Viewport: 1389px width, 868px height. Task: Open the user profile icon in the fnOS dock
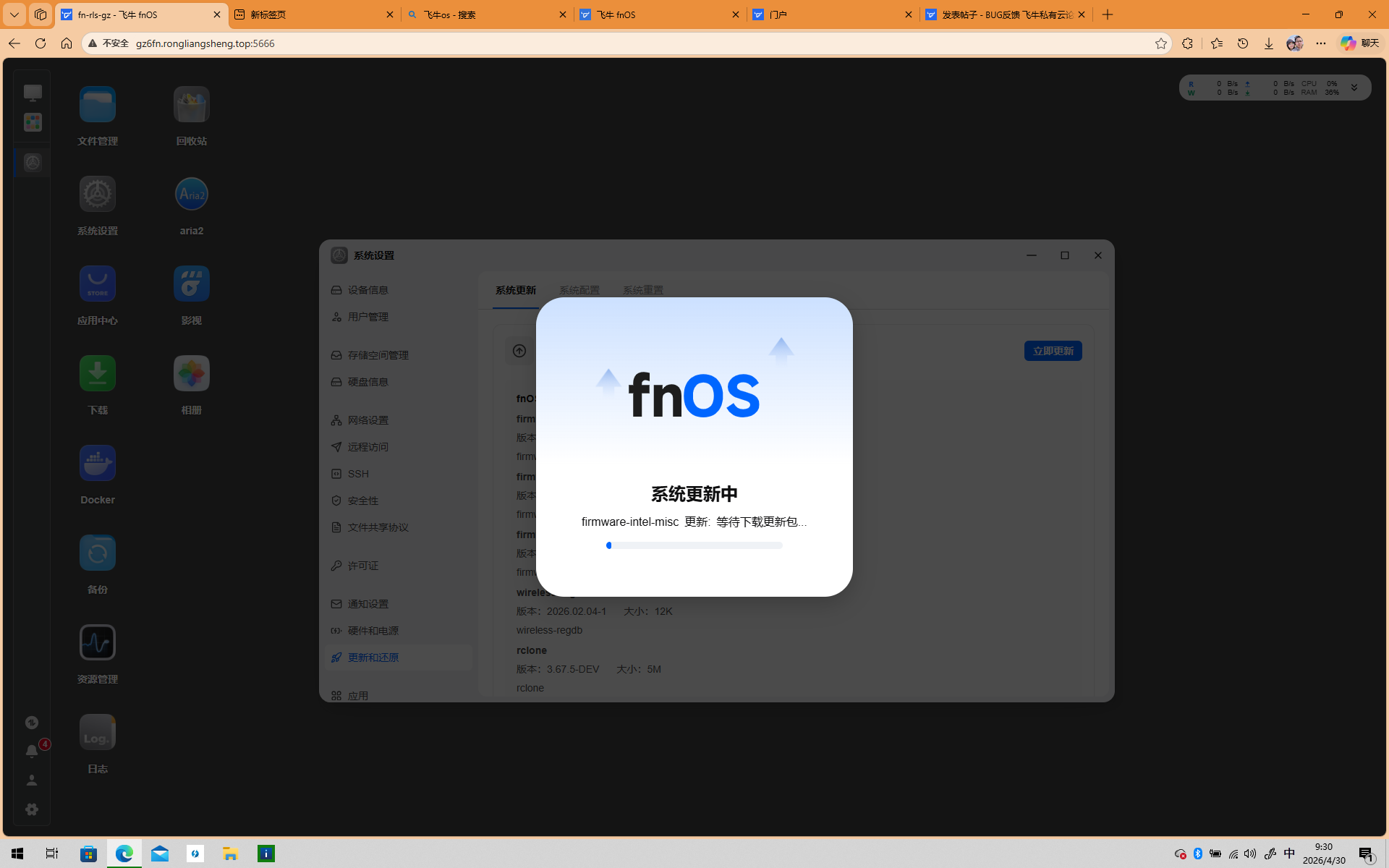point(32,780)
